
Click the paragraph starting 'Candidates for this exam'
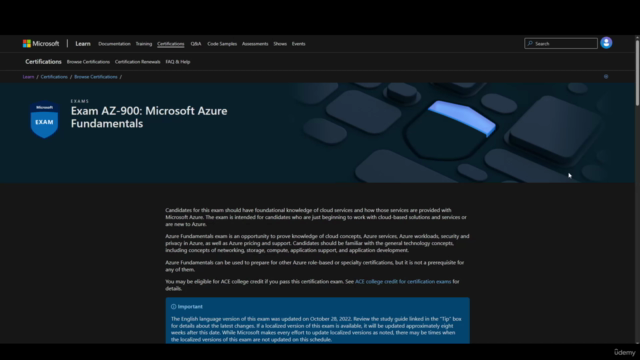pyautogui.click(x=316, y=217)
